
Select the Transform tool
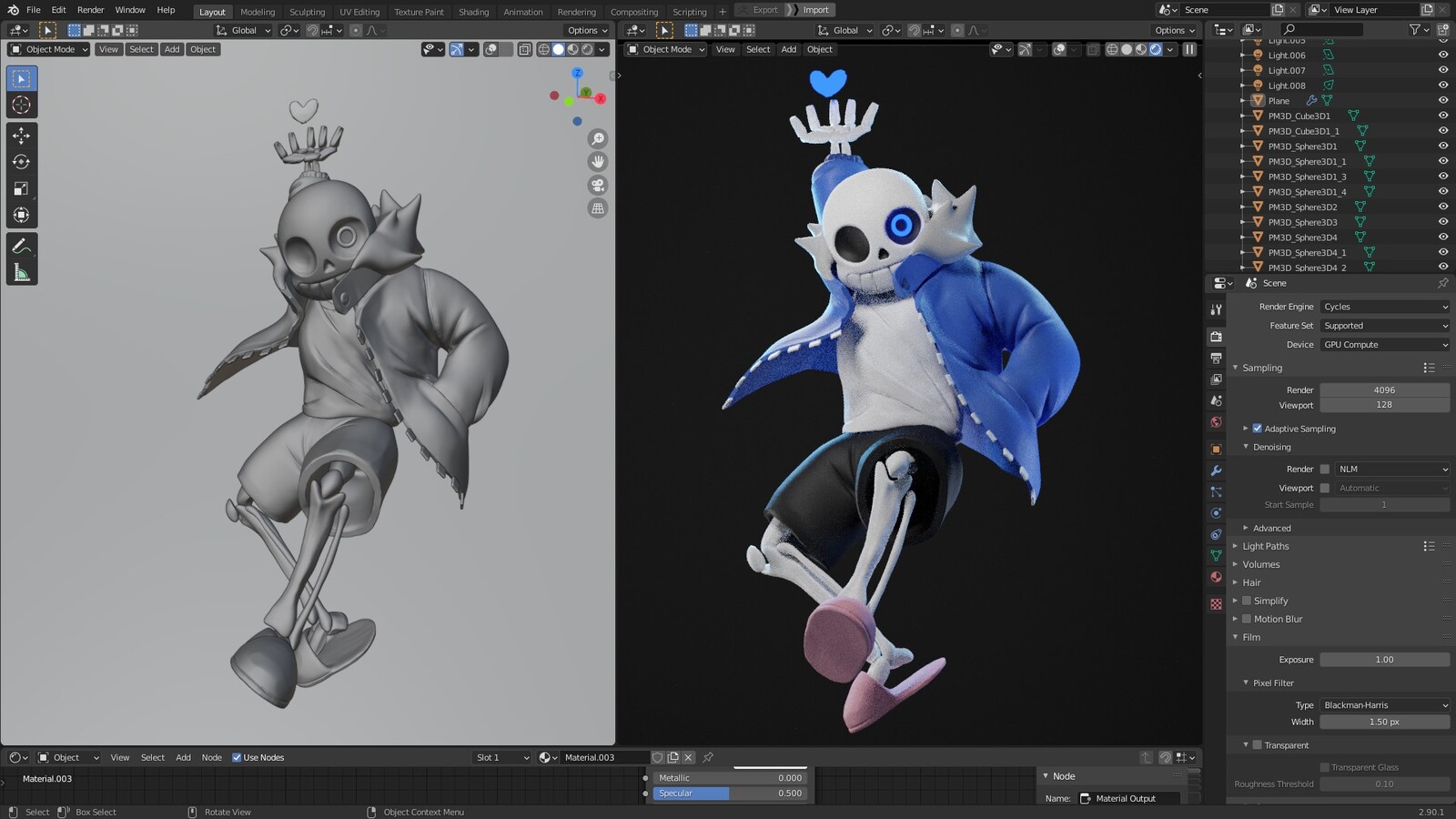click(21, 215)
